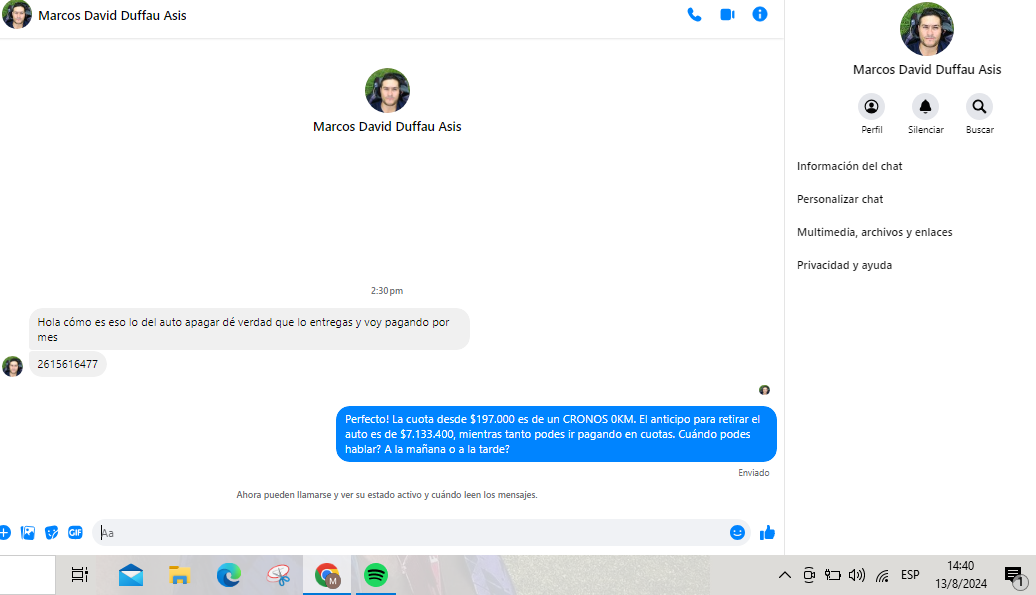Open Spotify from the taskbar

[376, 575]
